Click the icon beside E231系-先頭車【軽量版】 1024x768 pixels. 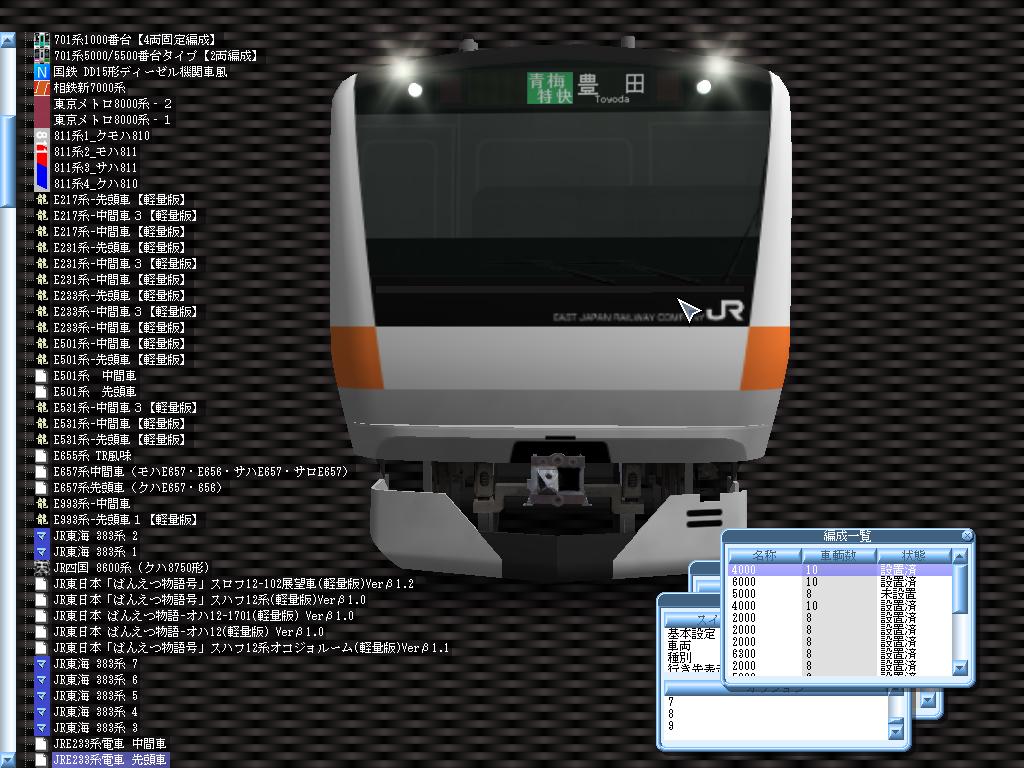pyautogui.click(x=42, y=248)
